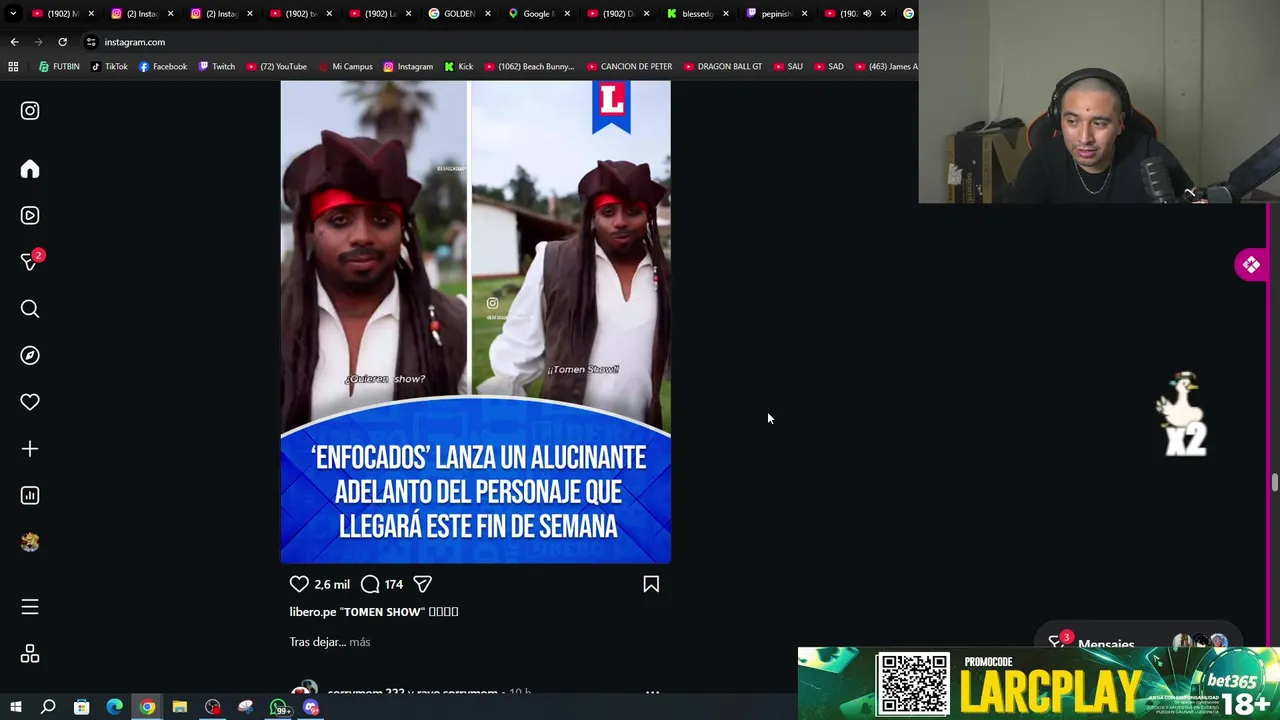Image resolution: width=1280 pixels, height=720 pixels.
Task: Open Instagram search magnifier in sidebar
Action: pos(30,309)
